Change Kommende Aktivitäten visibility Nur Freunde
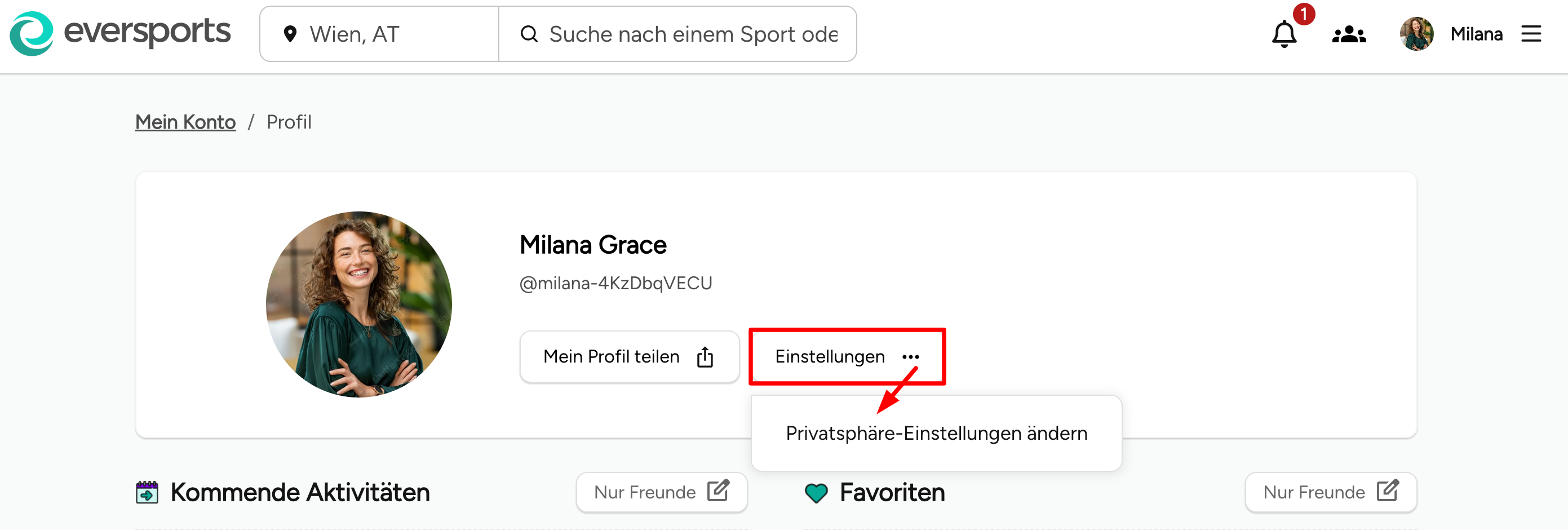The height and width of the screenshot is (530, 1568). [x=662, y=492]
